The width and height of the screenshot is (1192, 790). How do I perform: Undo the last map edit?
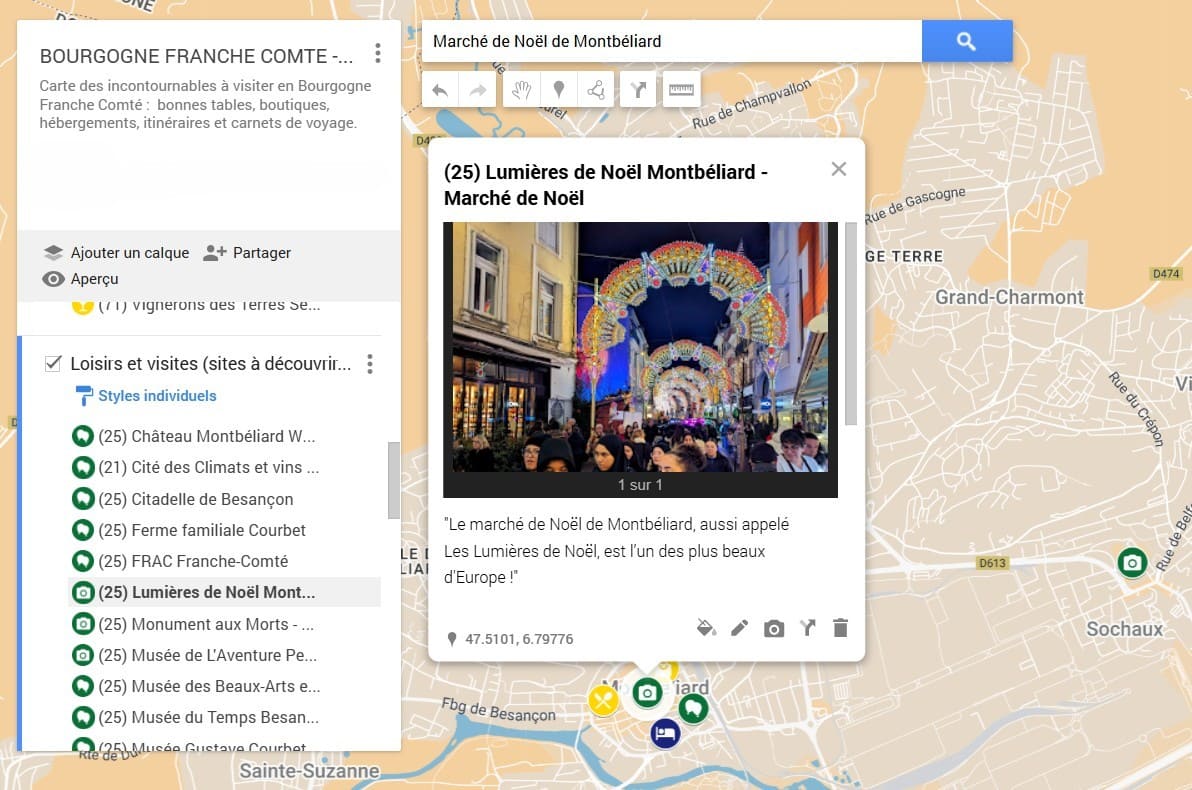coord(440,89)
